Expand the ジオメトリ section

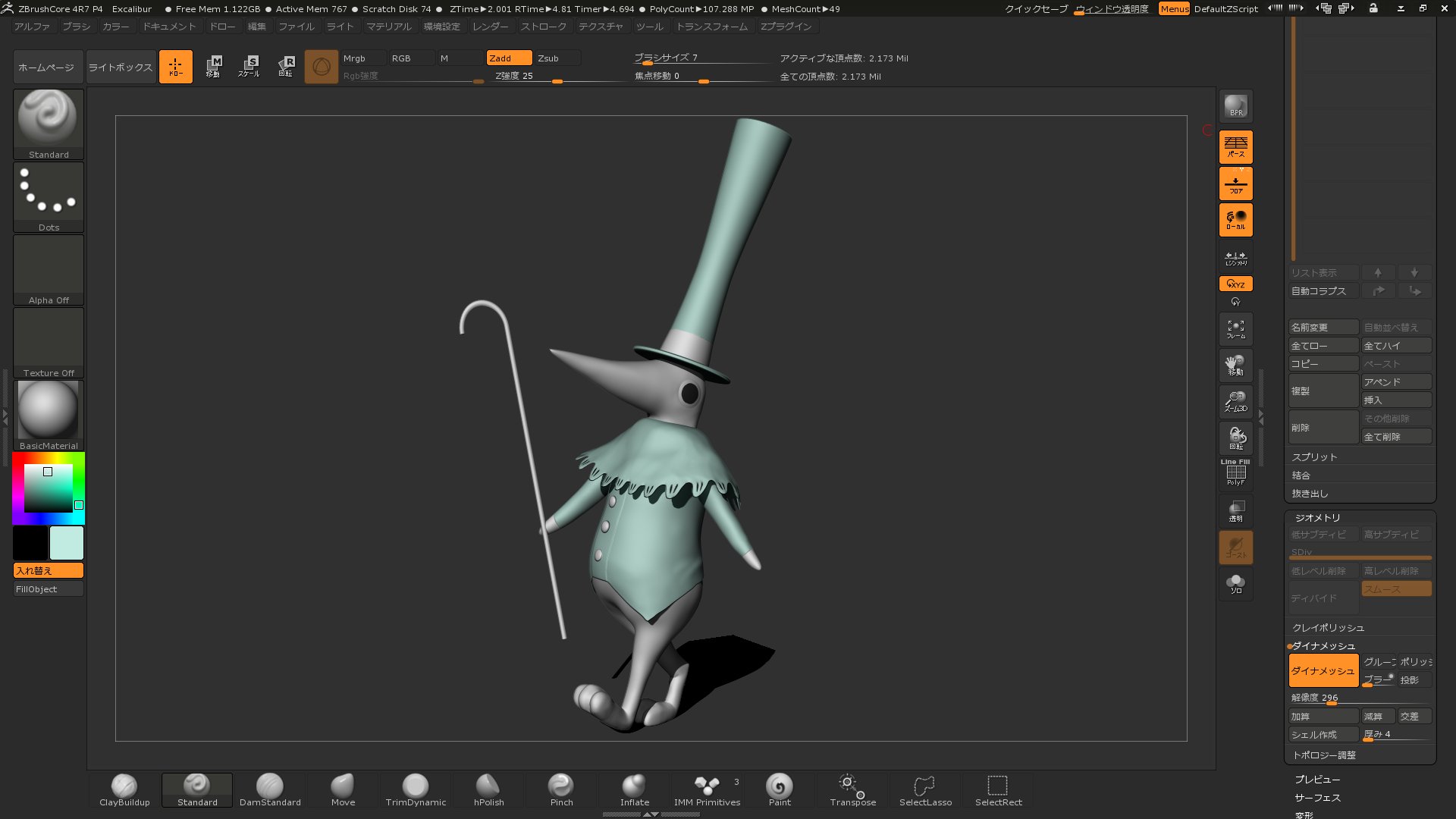(1317, 518)
